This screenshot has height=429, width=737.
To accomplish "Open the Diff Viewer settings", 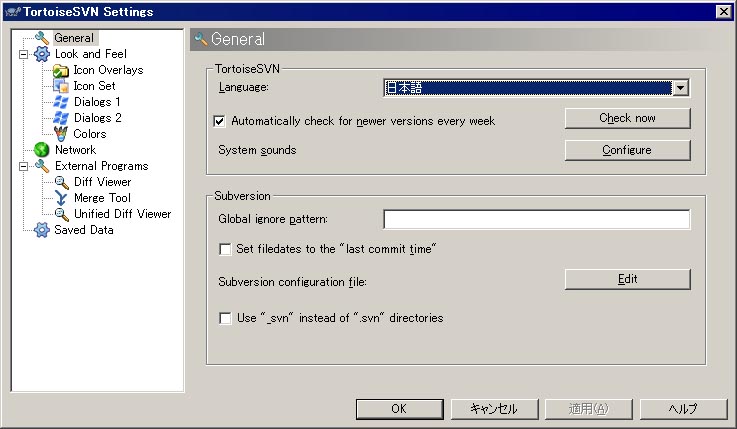I will click(102, 182).
